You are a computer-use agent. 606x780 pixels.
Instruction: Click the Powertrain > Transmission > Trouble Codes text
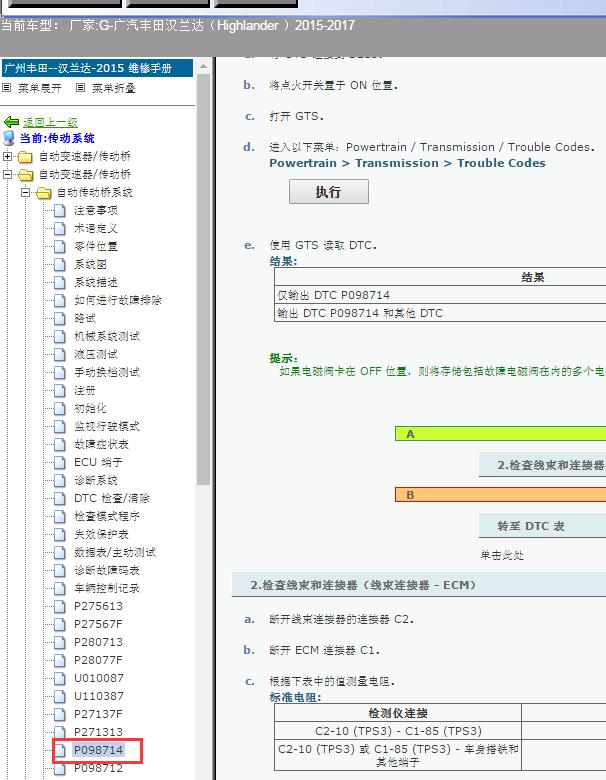click(x=407, y=163)
